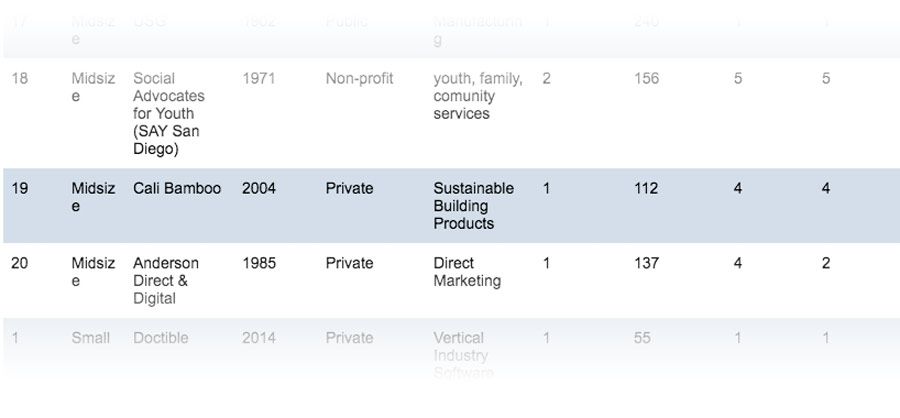Select employee count 112 cell
This screenshot has width=900, height=418.
click(x=646, y=188)
